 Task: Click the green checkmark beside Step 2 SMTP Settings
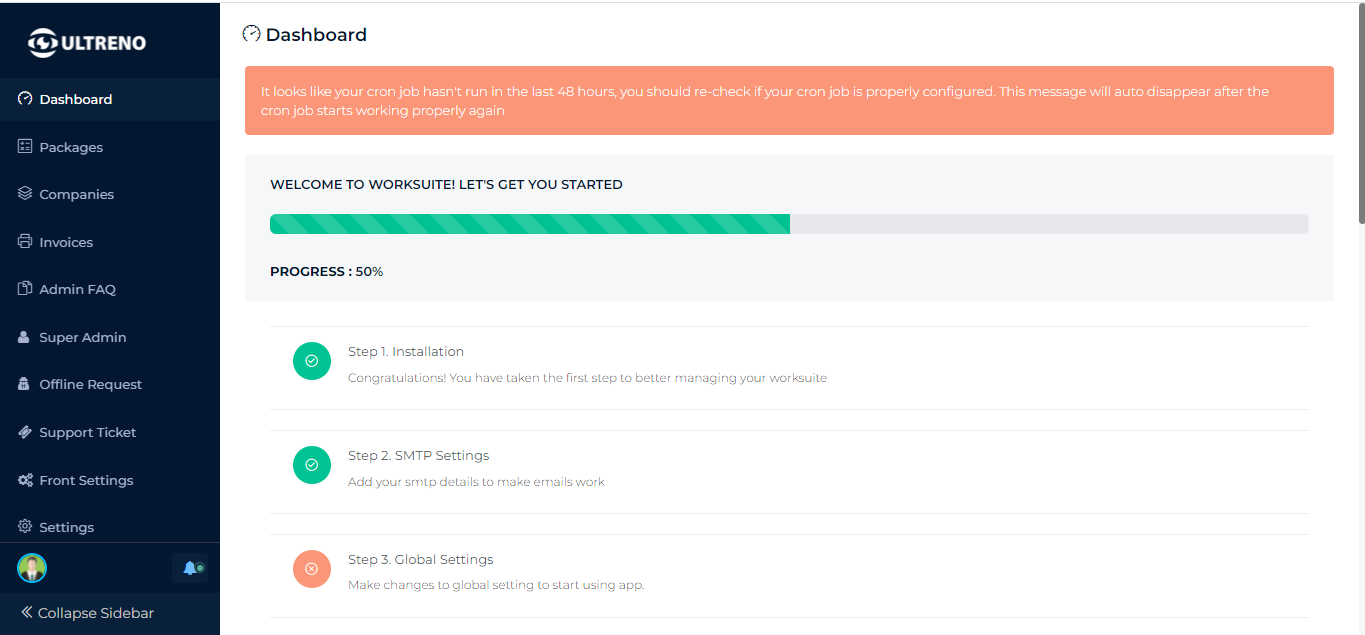coord(311,465)
